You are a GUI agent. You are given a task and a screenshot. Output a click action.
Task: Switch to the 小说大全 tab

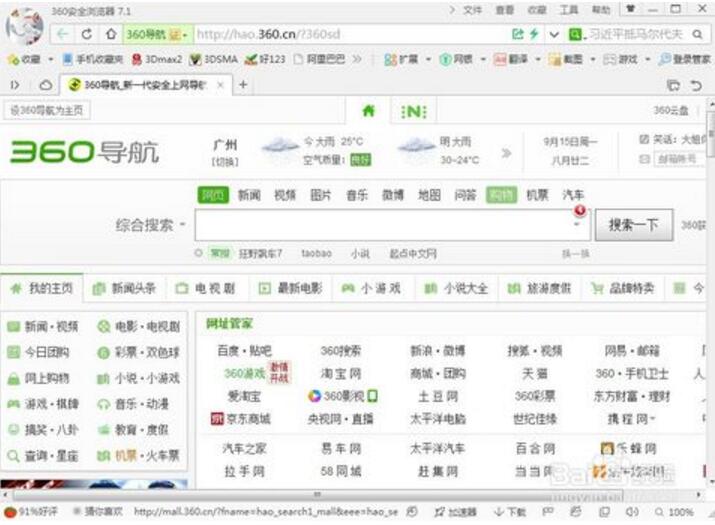click(x=456, y=288)
